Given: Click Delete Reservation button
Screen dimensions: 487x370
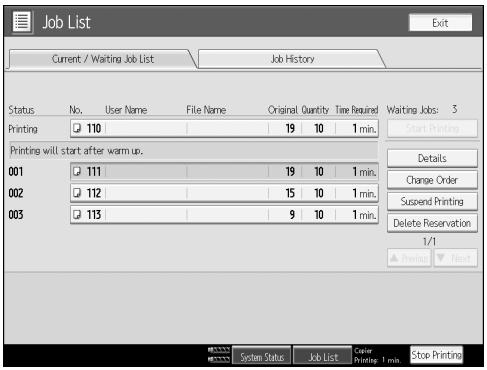Looking at the screenshot, I should [432, 223].
